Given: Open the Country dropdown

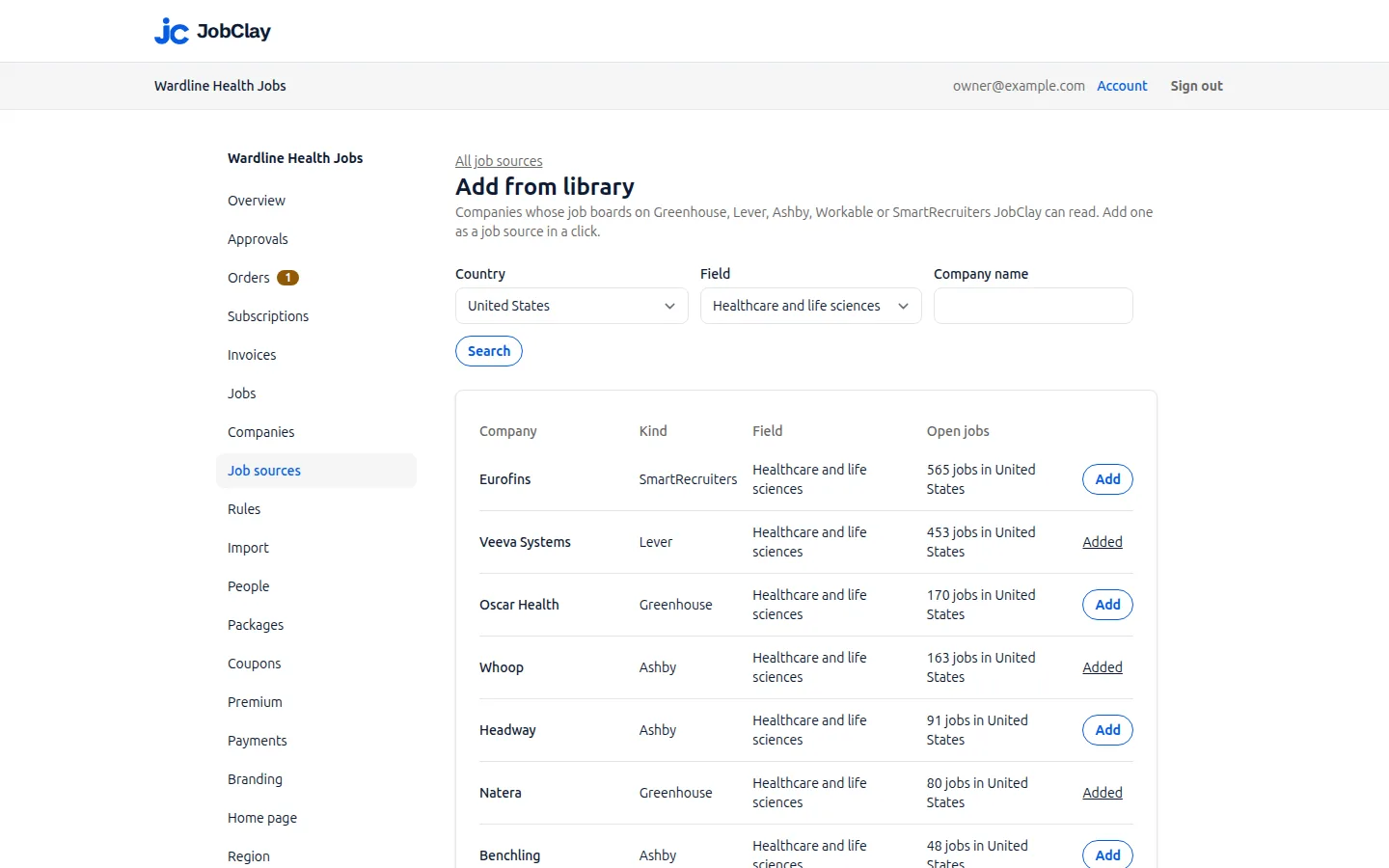Looking at the screenshot, I should coord(571,306).
